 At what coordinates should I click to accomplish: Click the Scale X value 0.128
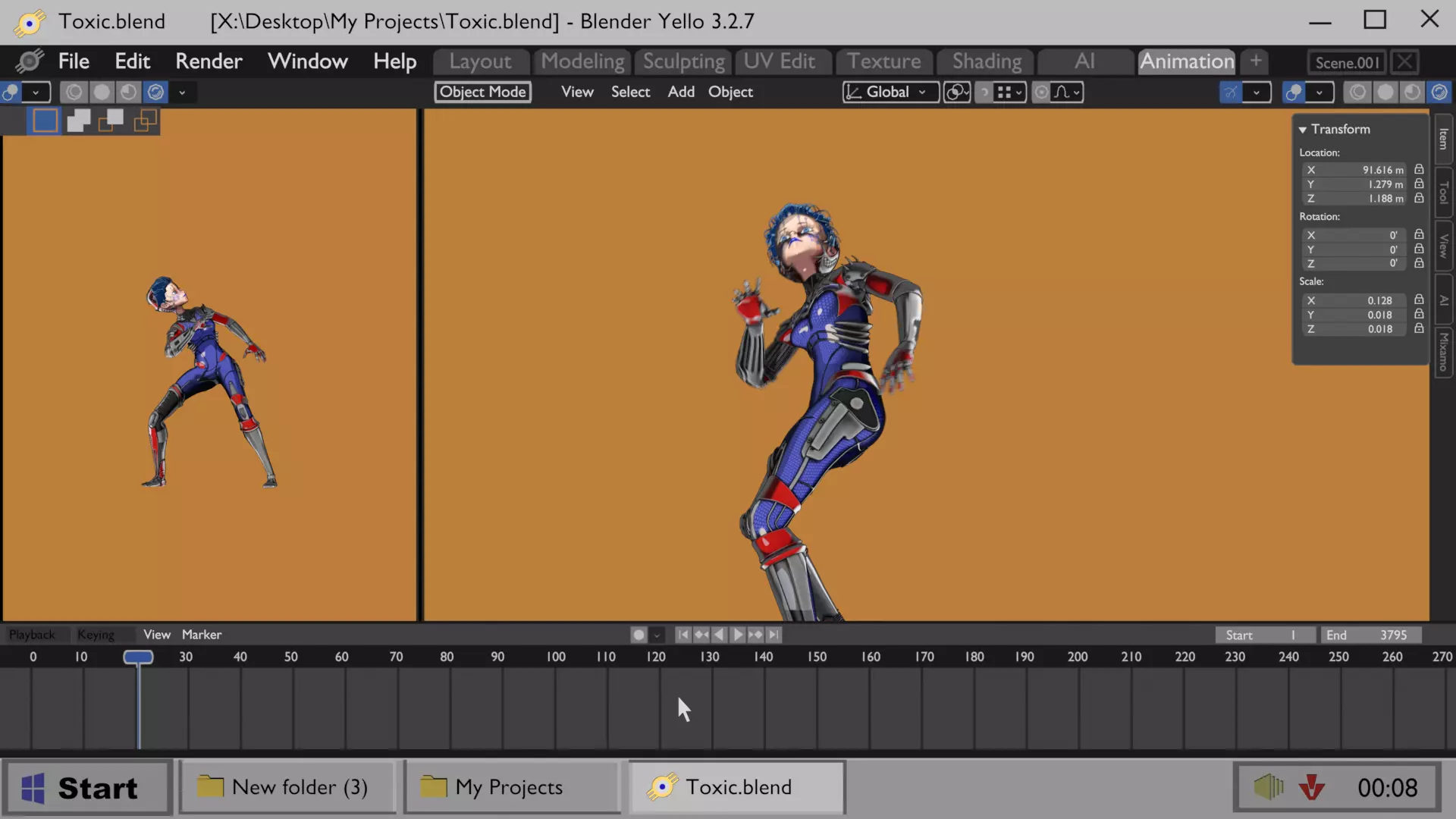pos(1354,300)
